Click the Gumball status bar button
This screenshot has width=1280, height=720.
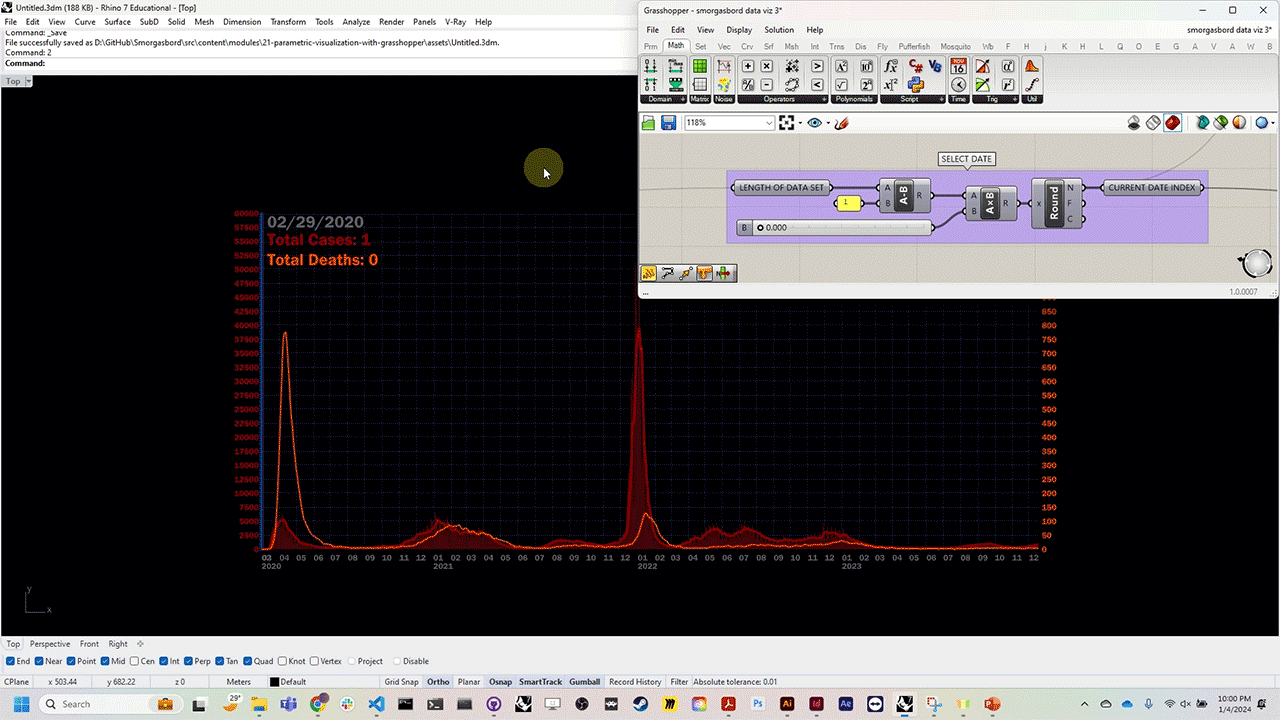[x=584, y=681]
